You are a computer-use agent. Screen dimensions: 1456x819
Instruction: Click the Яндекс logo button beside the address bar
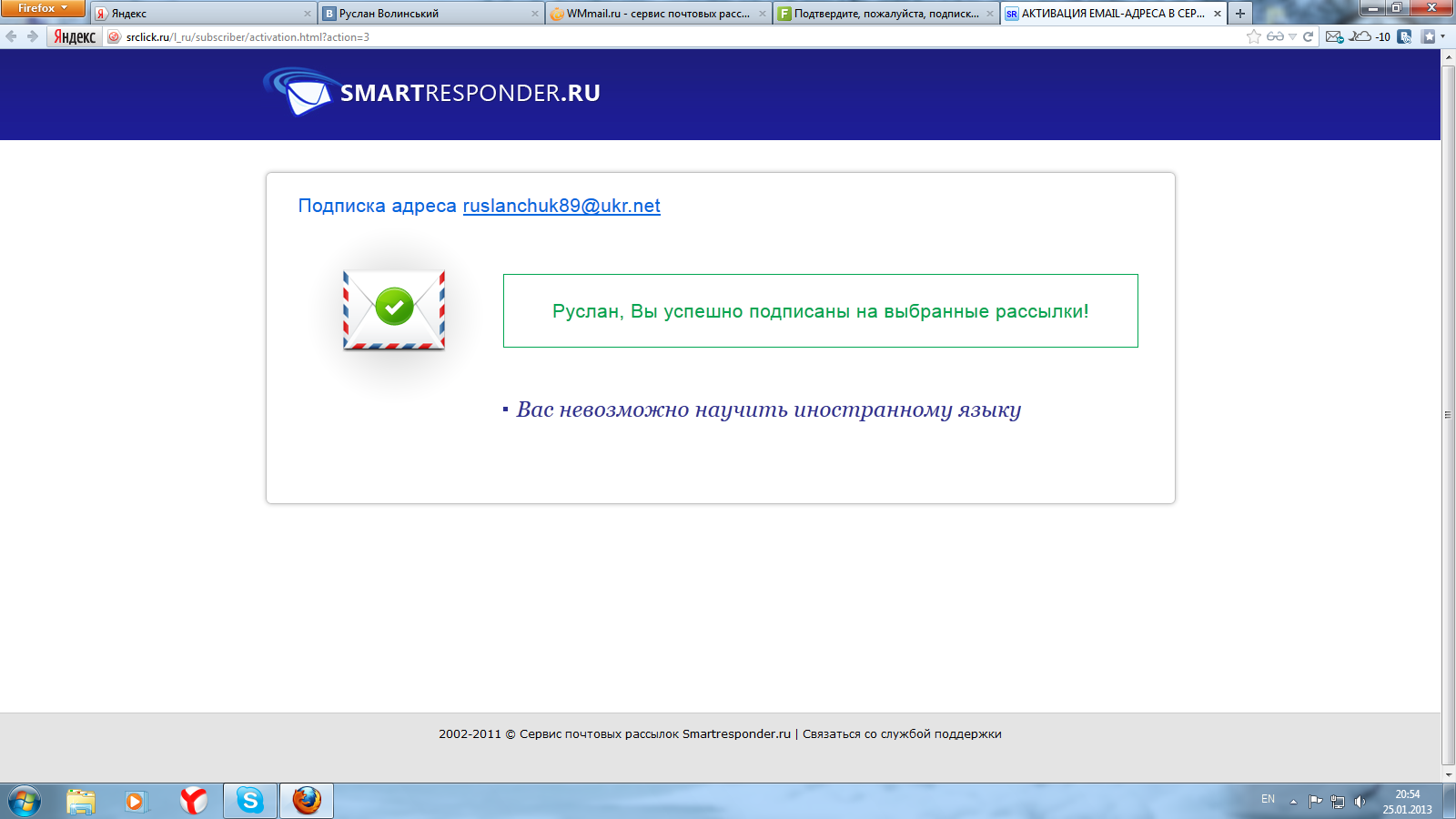(x=75, y=36)
